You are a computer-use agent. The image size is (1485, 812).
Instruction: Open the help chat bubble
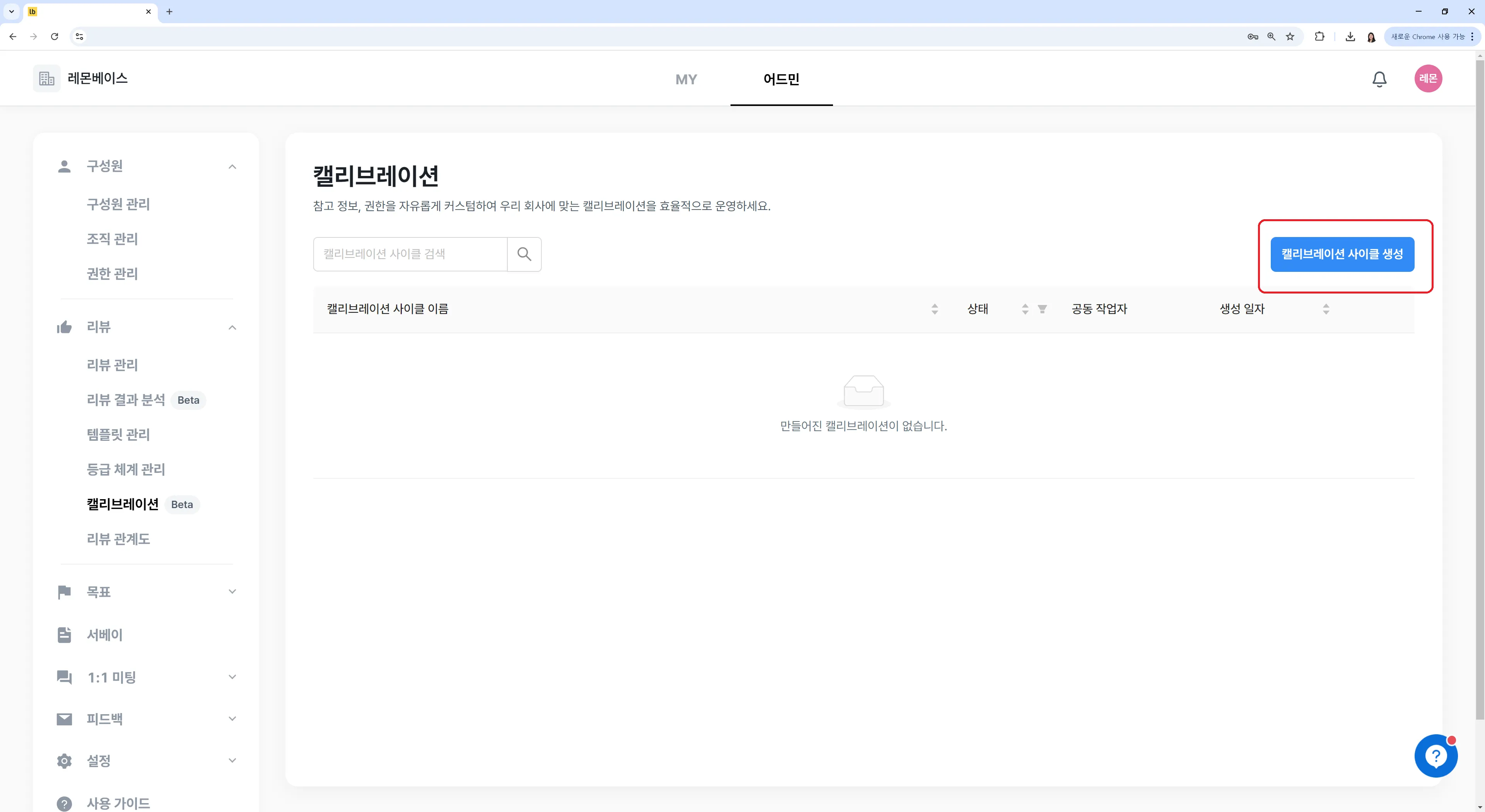point(1435,756)
